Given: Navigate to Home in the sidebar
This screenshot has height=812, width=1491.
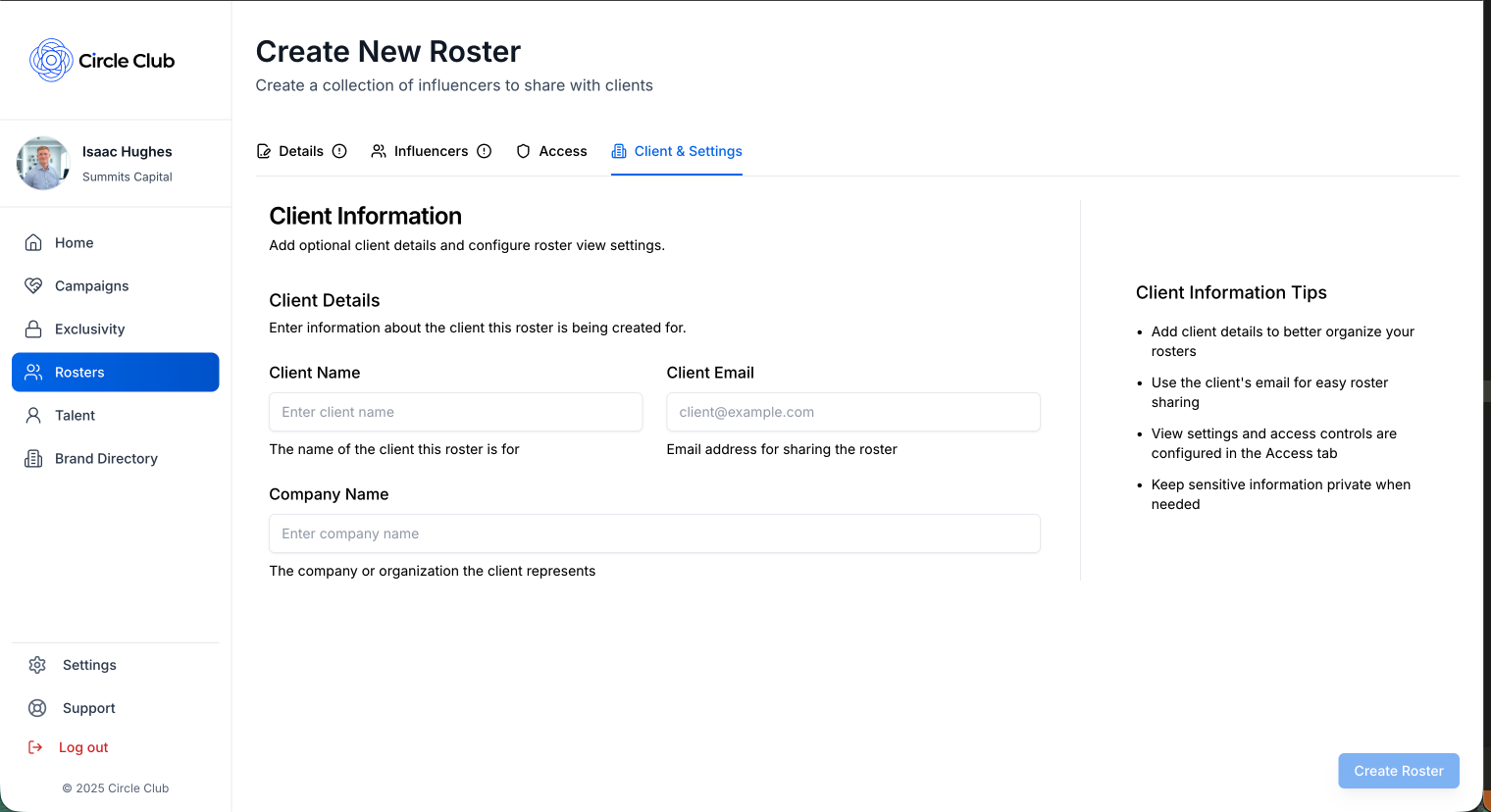Looking at the screenshot, I should coord(75,242).
